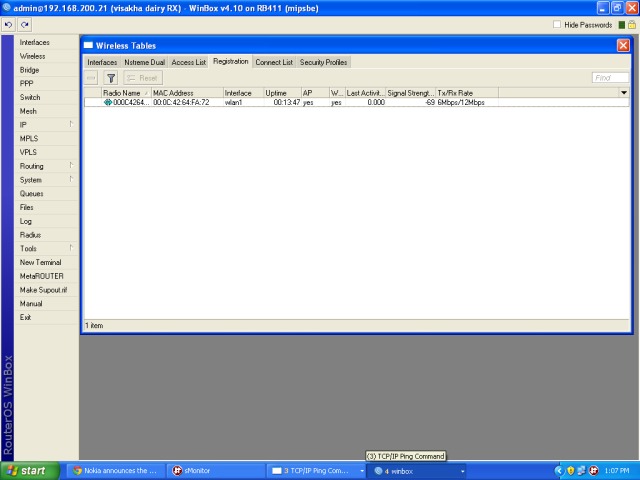Sort by the Uptime column header

click(x=282, y=93)
